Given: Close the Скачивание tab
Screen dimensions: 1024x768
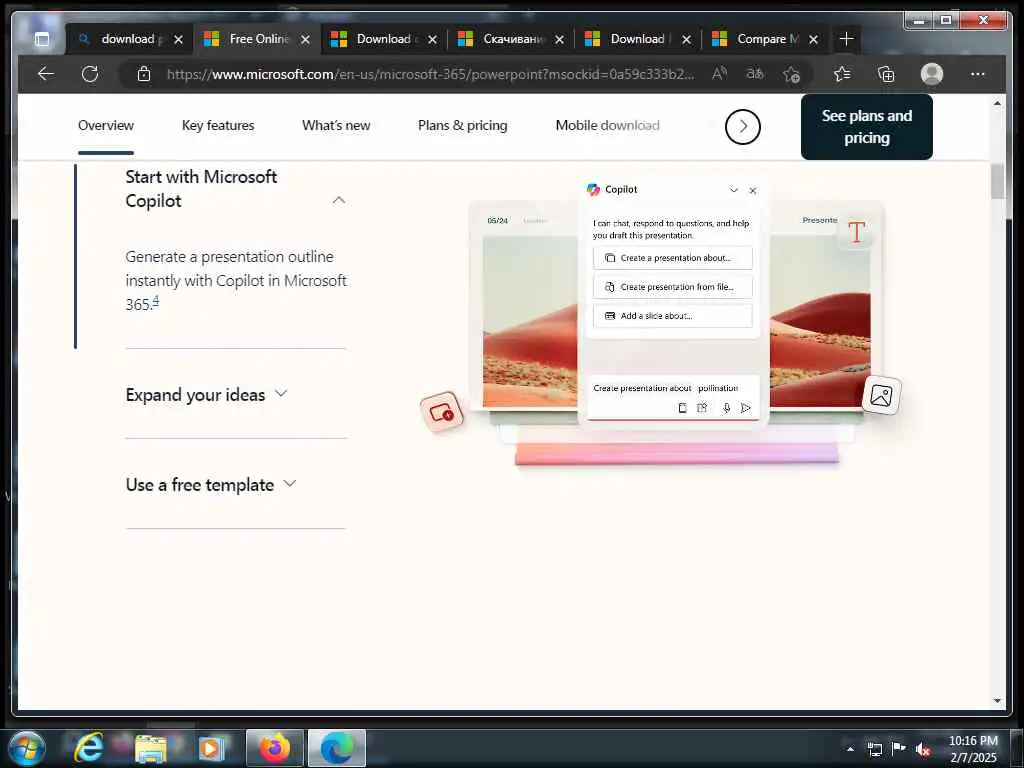Looking at the screenshot, I should [559, 40].
